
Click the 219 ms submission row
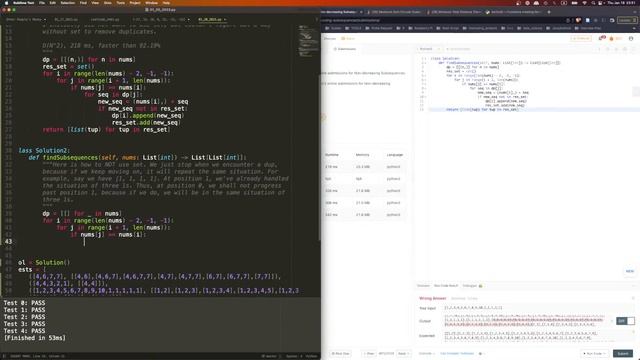coord(364,167)
